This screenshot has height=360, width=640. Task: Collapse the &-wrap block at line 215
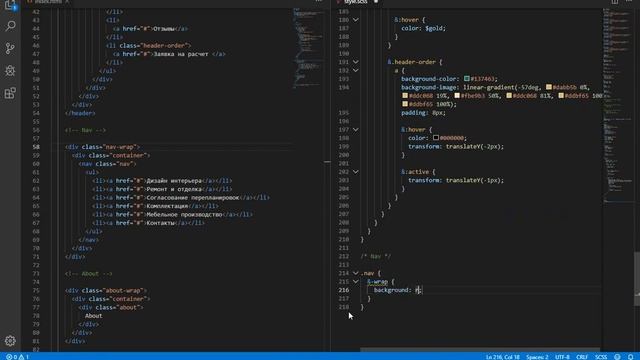[356, 282]
